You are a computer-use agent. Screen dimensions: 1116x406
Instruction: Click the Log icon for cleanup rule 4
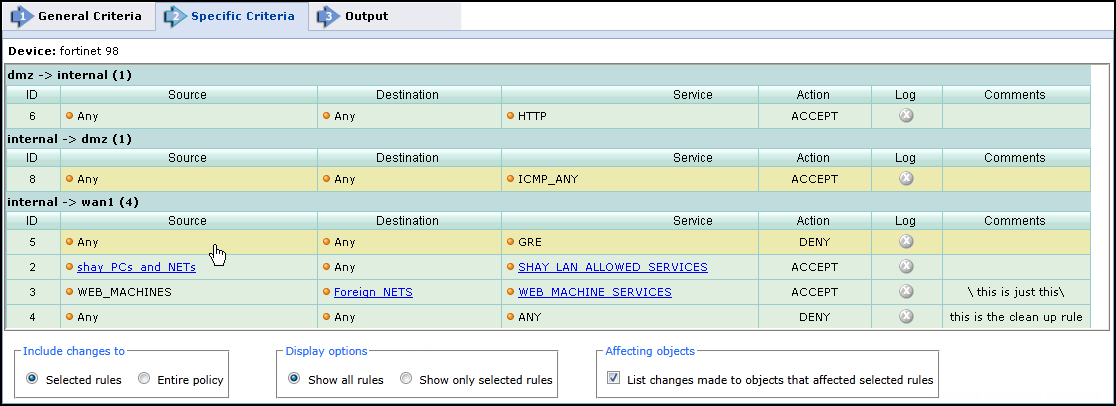coord(905,317)
